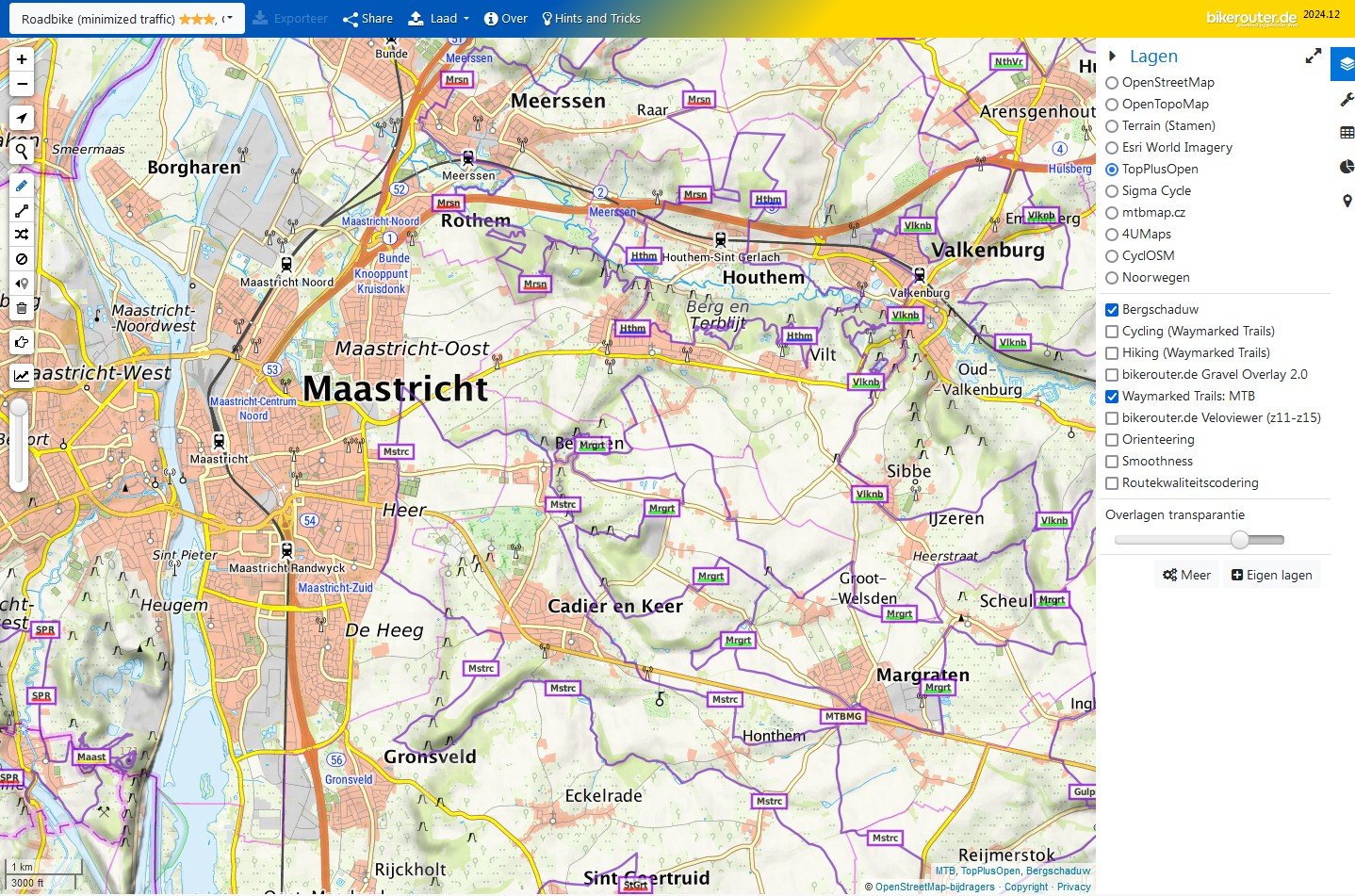Expand the Laad dropdown menu
This screenshot has height=896, width=1355.
point(438,19)
